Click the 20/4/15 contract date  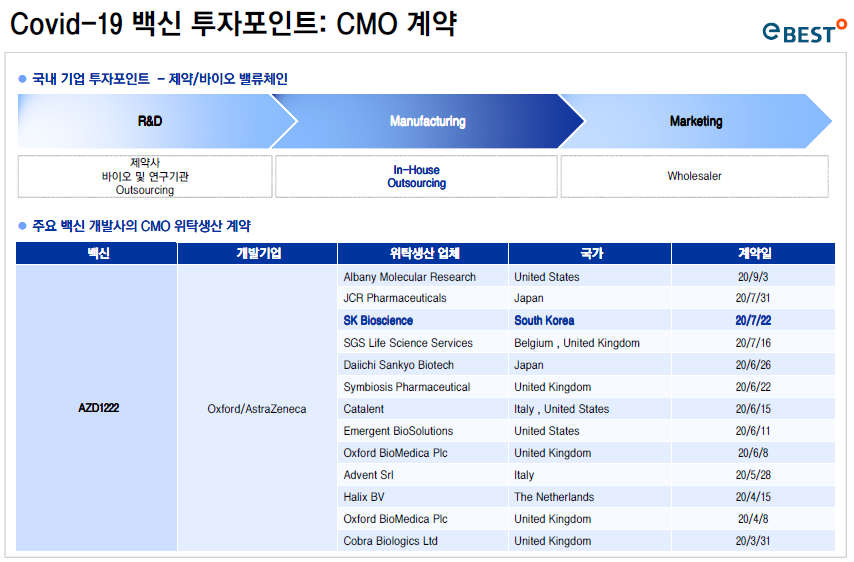(x=753, y=497)
